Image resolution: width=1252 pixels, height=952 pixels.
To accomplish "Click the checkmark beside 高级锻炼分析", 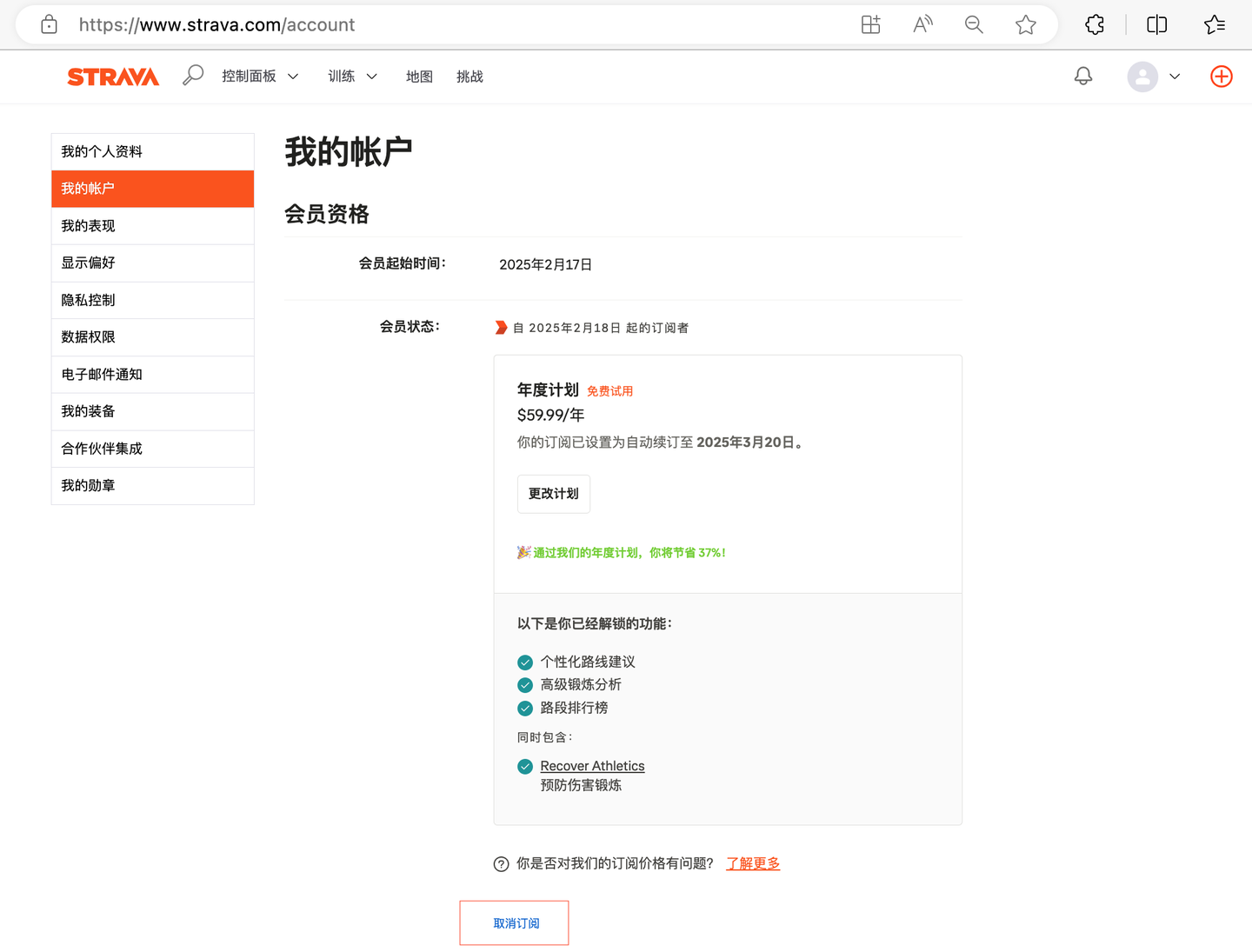I will pos(524,685).
